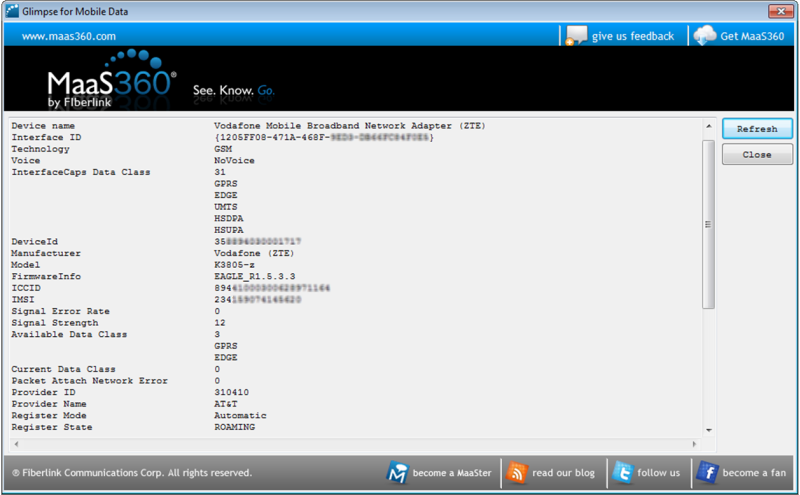Image resolution: width=800 pixels, height=495 pixels.
Task: Click the Provider ID value 310410
Action: coord(232,393)
